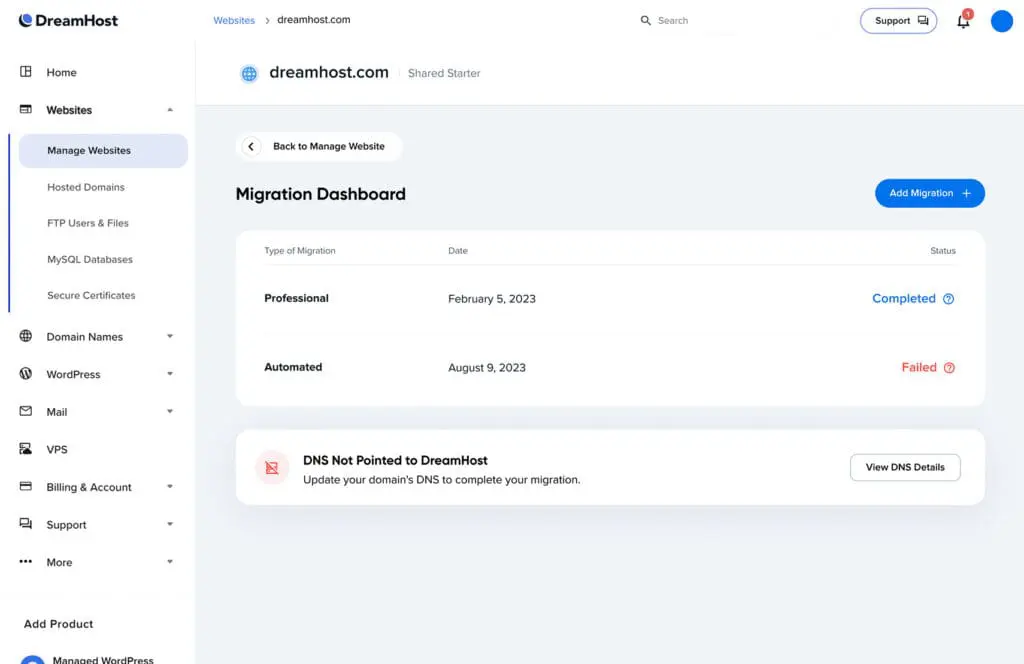Viewport: 1024px width, 664px height.
Task: Select MySQL Databases sidebar item
Action: (x=89, y=259)
